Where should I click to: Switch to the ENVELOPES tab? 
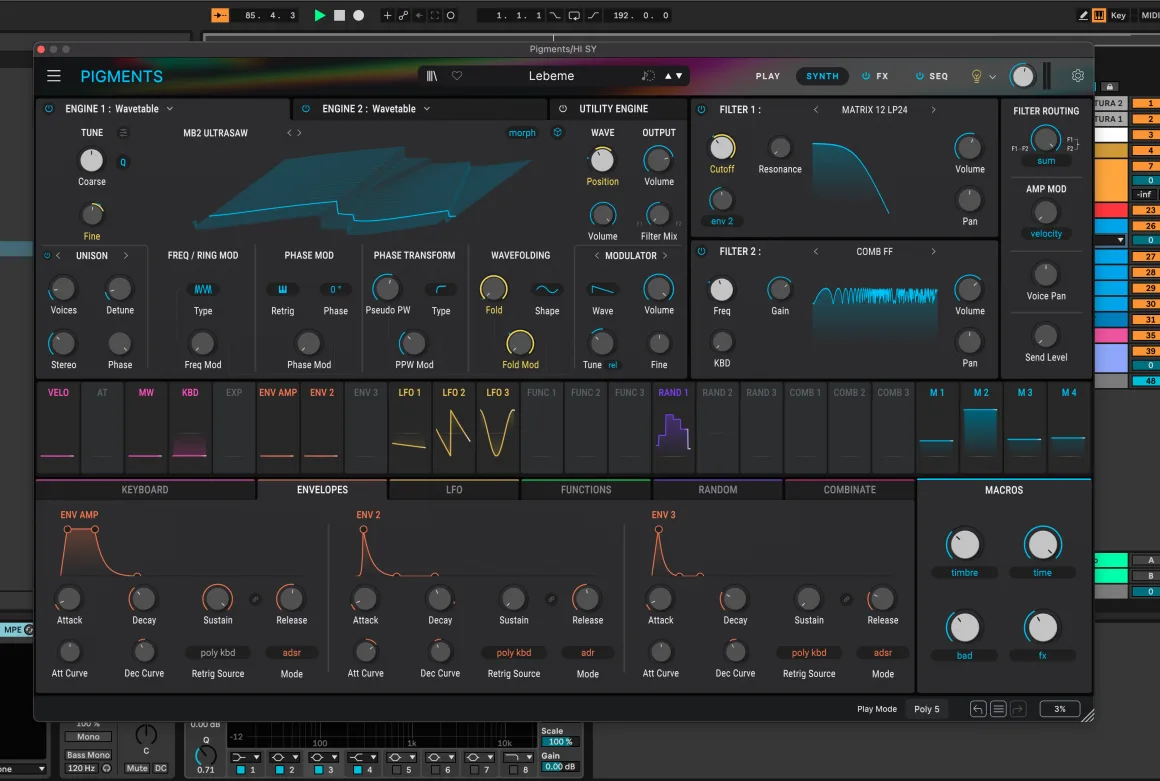coord(321,489)
